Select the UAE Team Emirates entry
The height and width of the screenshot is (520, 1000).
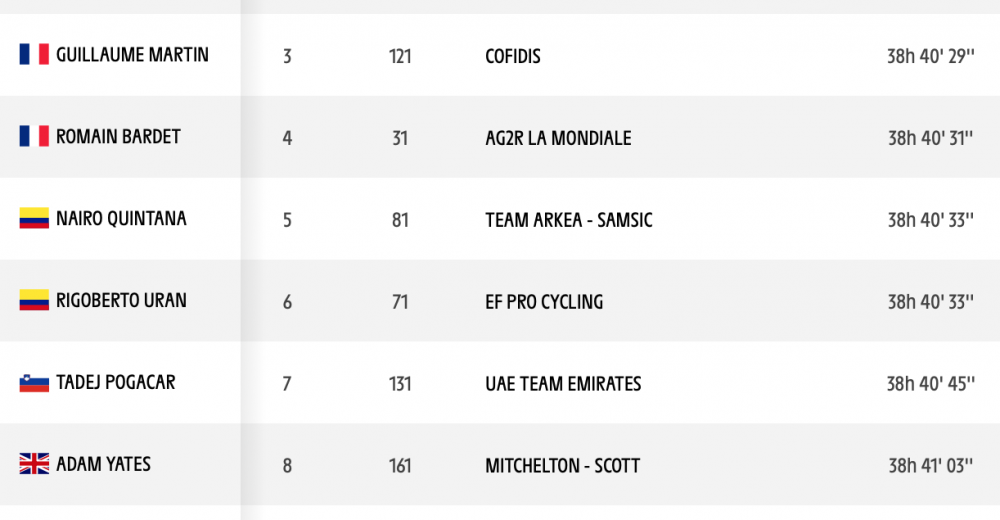tap(563, 384)
